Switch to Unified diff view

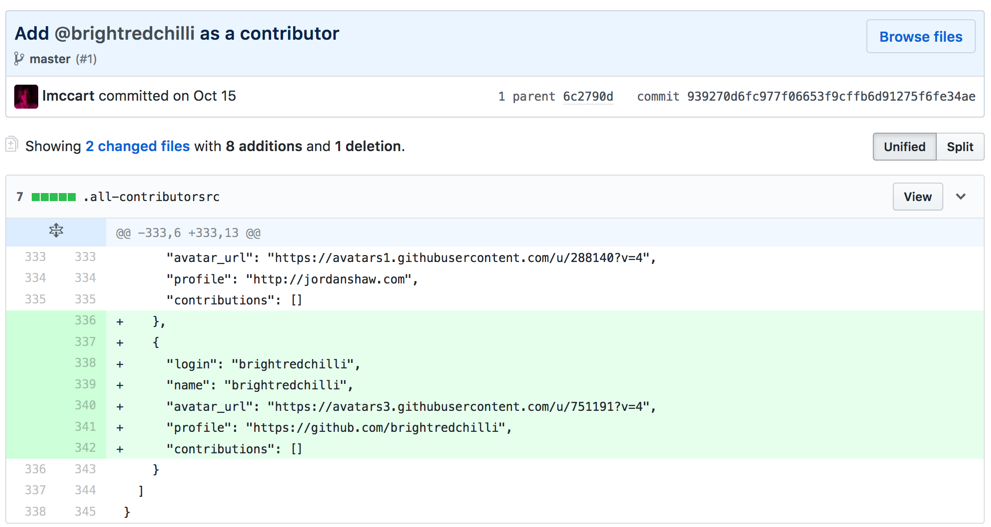(x=904, y=147)
